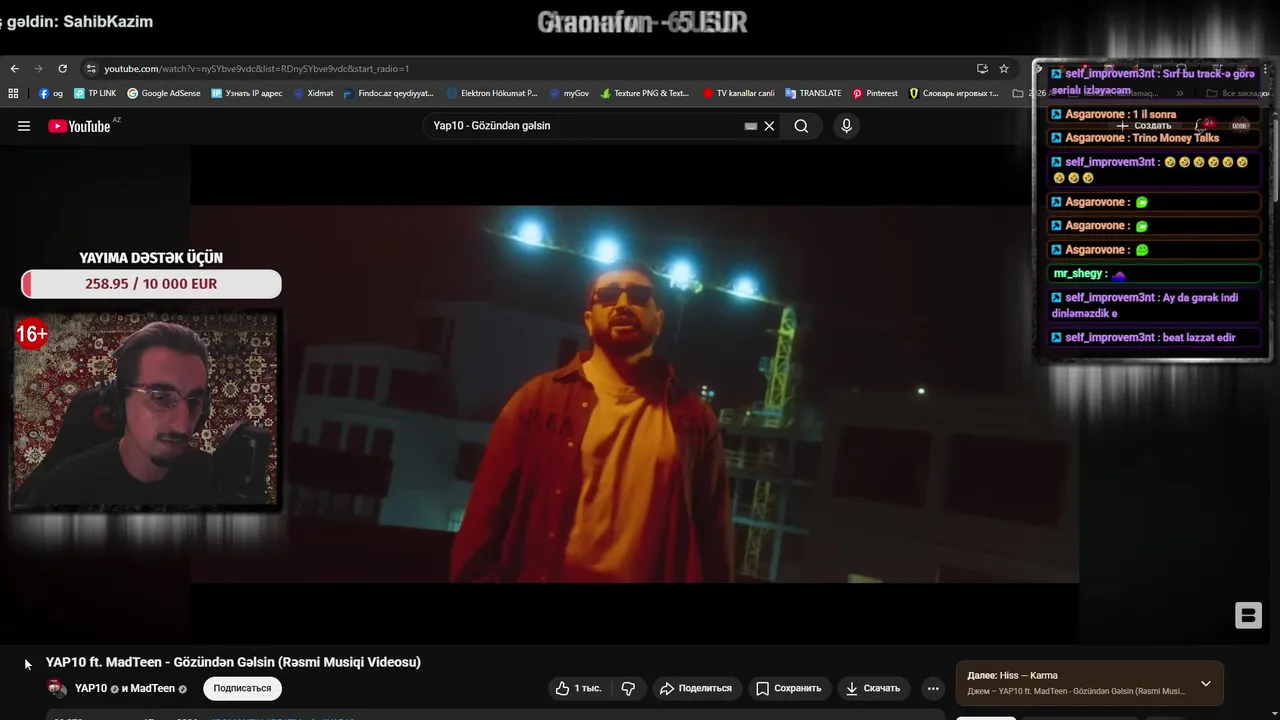
Task: Click the Создать create button behind chat
Action: pyautogui.click(x=1146, y=126)
